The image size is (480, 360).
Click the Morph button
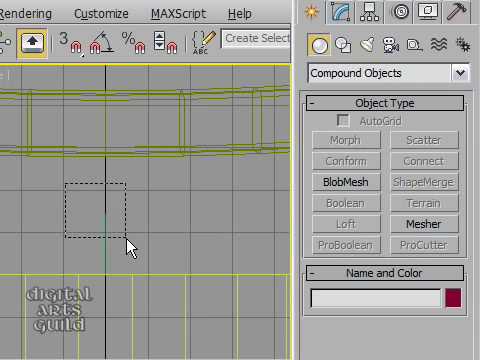346,140
